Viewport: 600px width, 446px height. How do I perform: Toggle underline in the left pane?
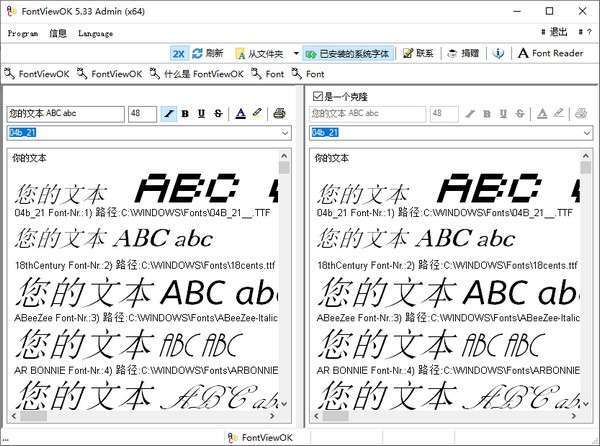(202, 114)
